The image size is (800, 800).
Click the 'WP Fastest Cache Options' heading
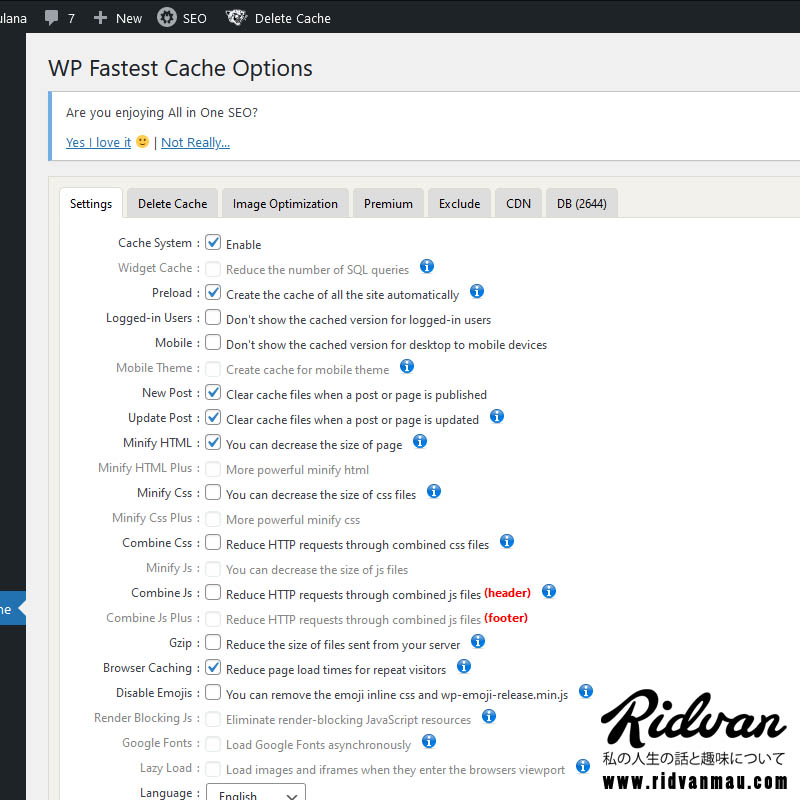pyautogui.click(x=180, y=68)
